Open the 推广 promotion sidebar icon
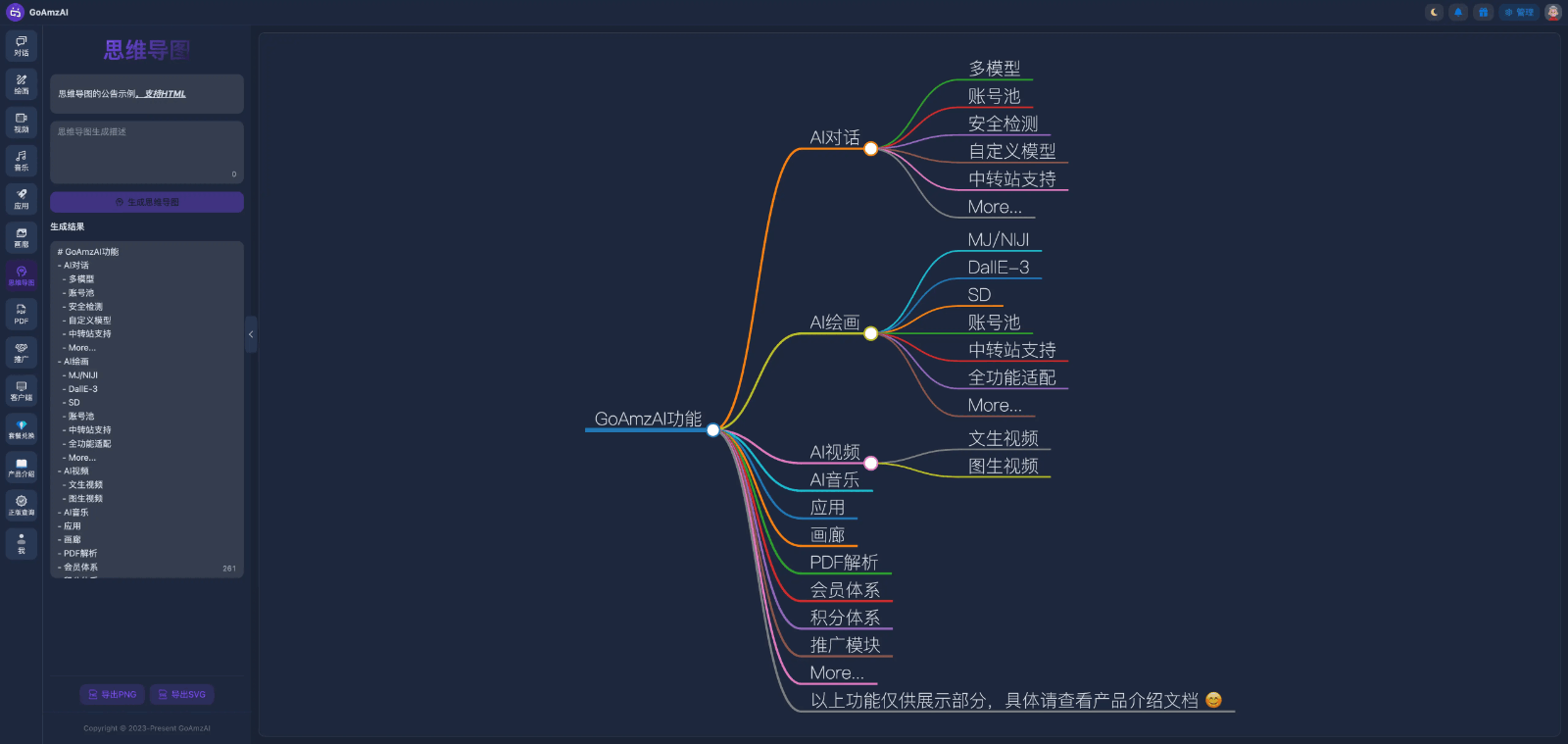The width and height of the screenshot is (1568, 744). pos(22,351)
